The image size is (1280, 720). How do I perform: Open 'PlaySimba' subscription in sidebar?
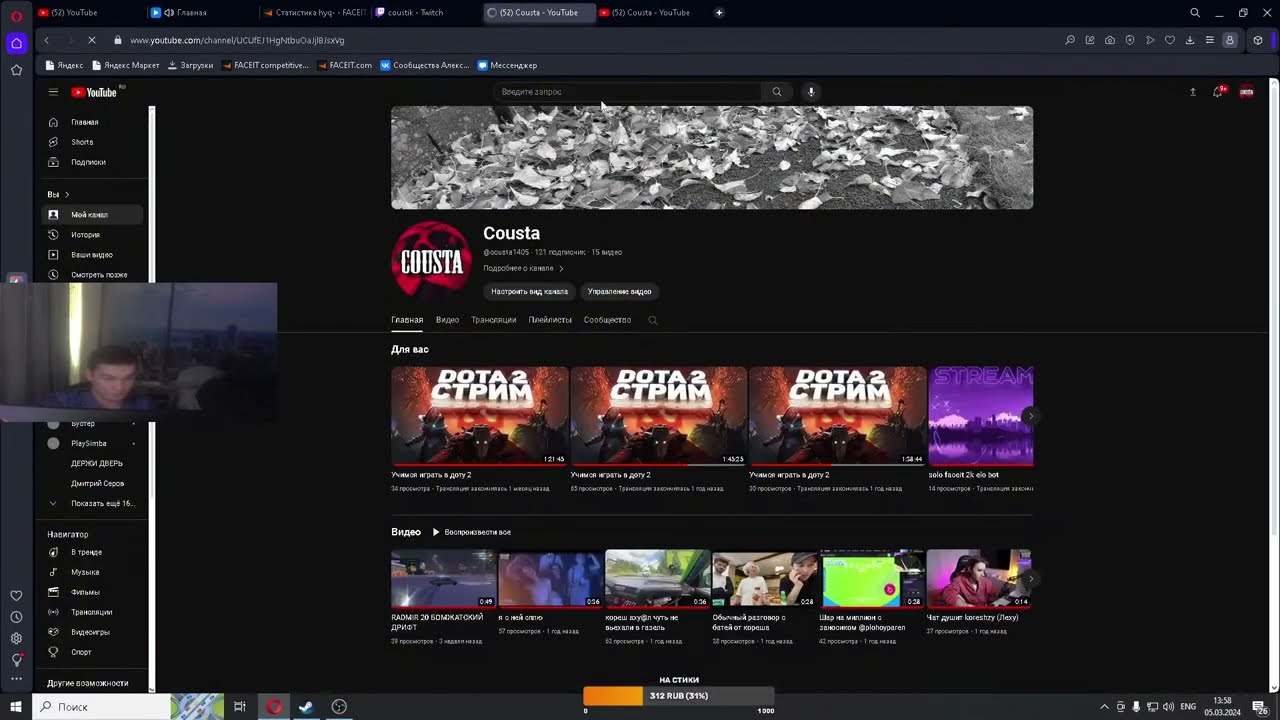click(x=94, y=443)
